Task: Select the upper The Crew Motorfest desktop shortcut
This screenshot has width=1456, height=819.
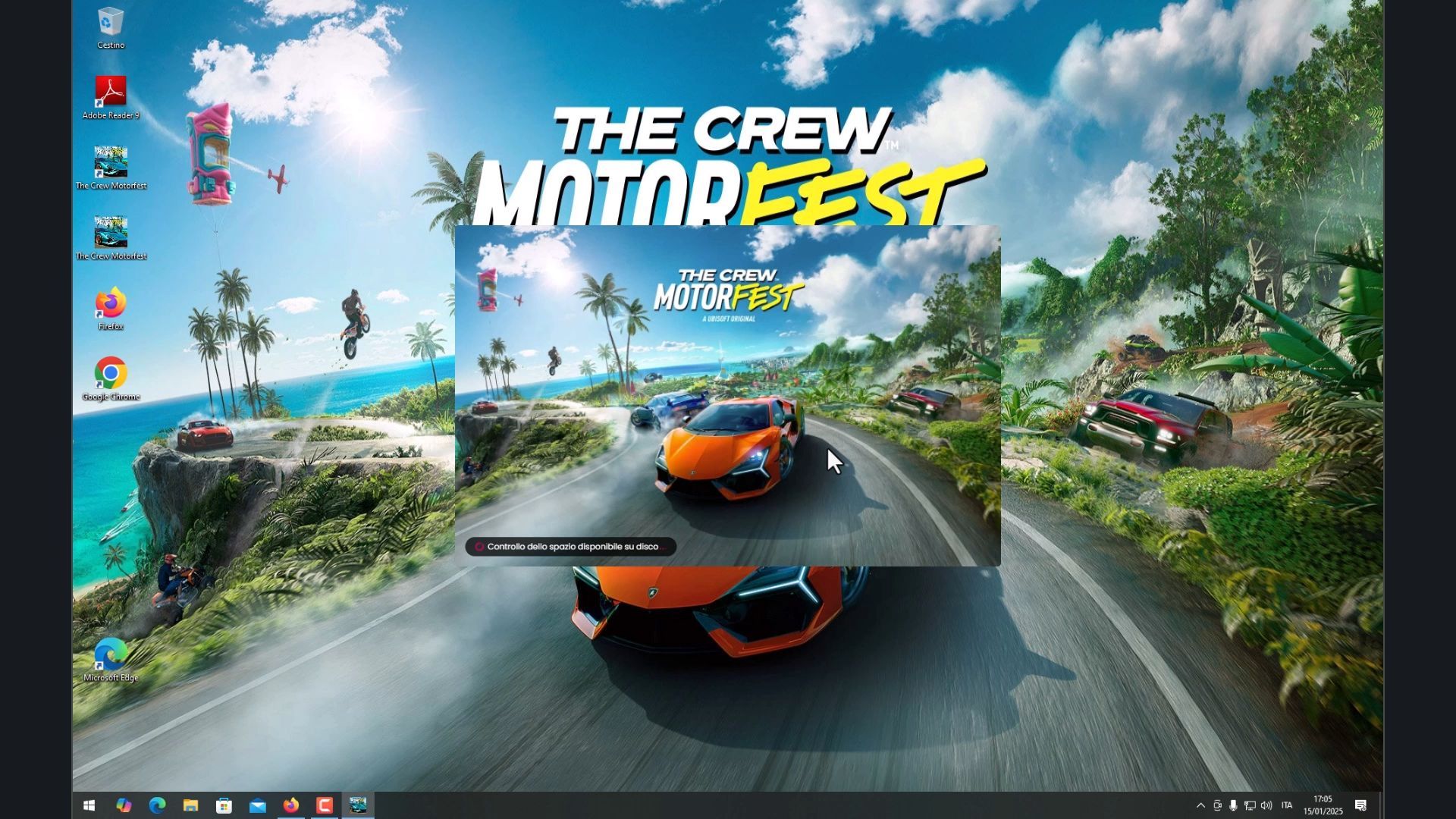Action: 111,168
